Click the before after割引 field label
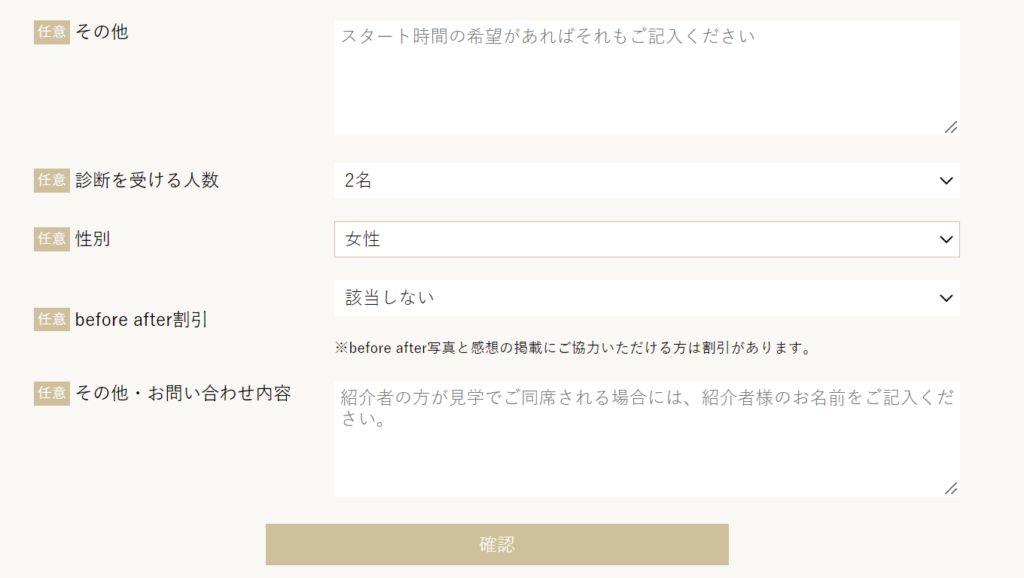 click(x=140, y=320)
